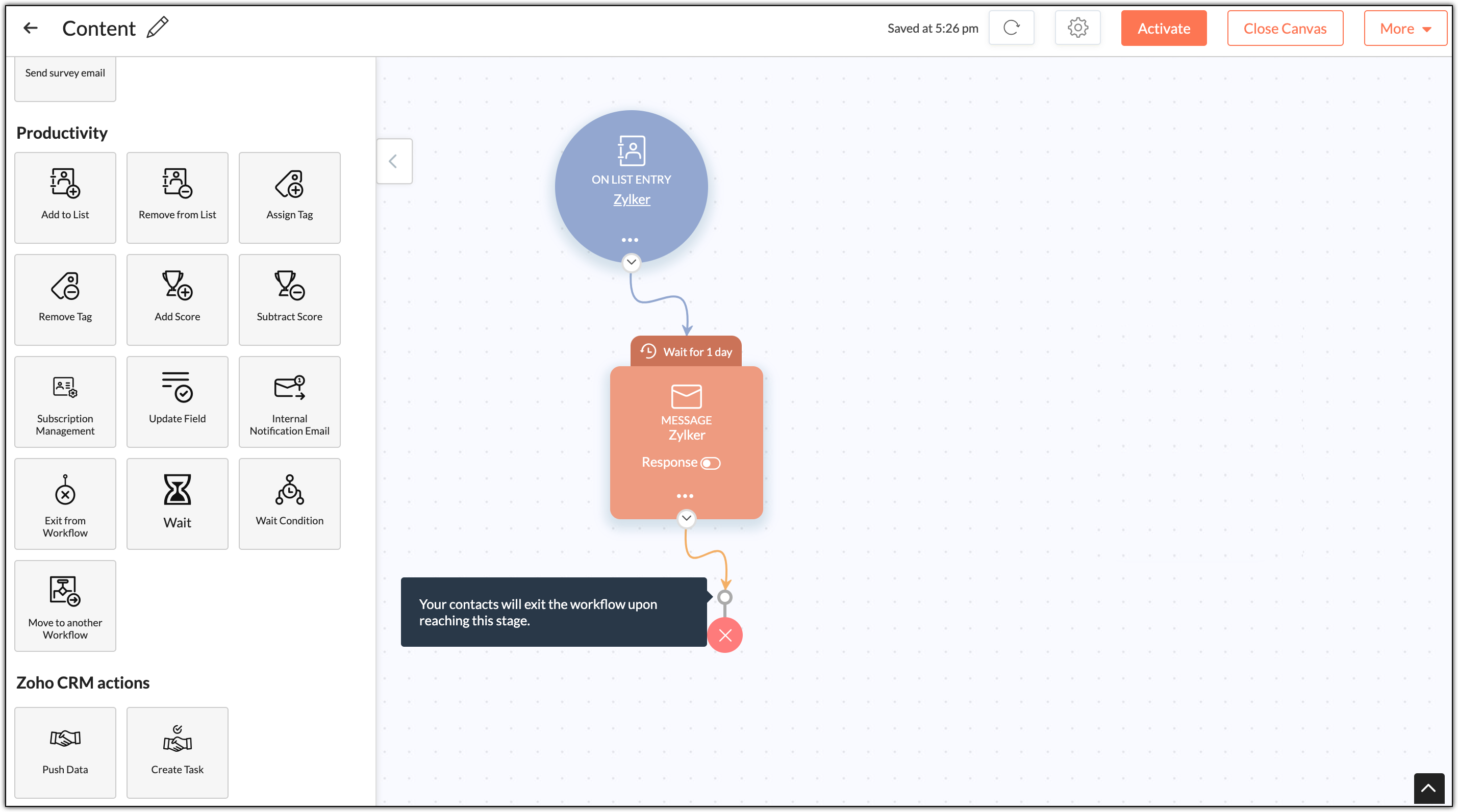1458x812 pixels.
Task: Edit the Wait for 1 day delay
Action: (x=686, y=351)
